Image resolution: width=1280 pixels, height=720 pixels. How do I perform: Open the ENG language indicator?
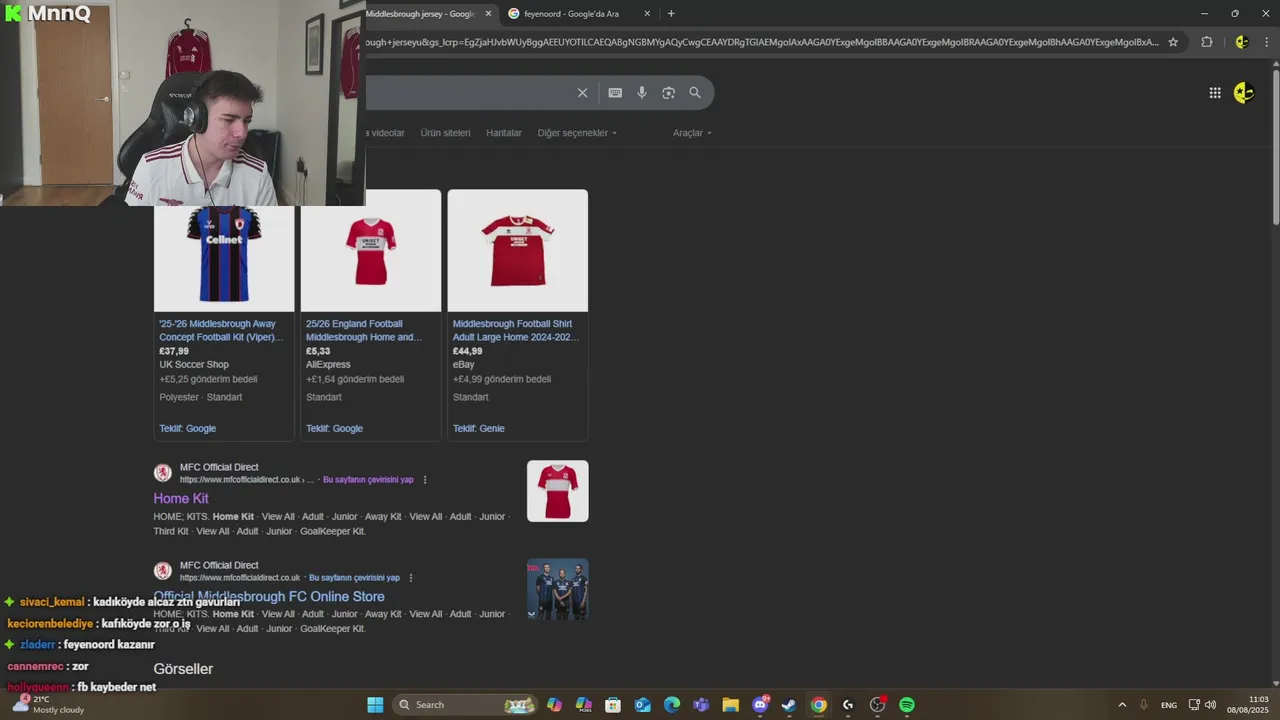click(1169, 705)
